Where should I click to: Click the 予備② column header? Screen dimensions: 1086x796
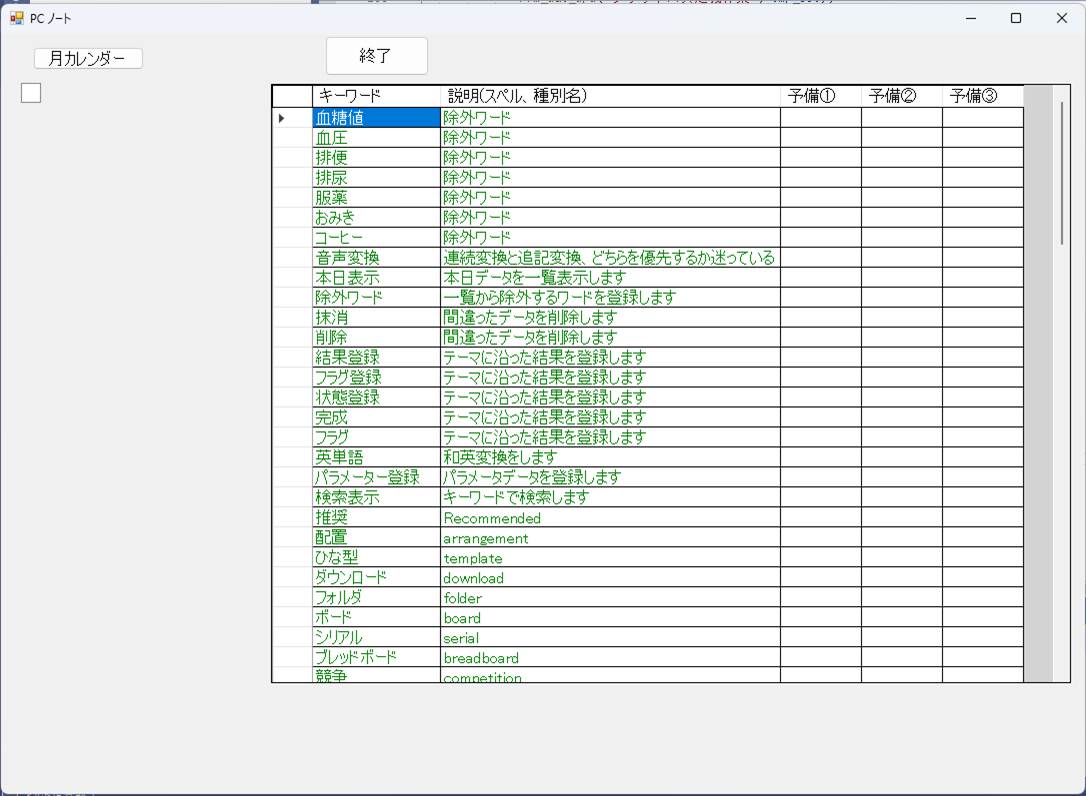click(x=901, y=96)
